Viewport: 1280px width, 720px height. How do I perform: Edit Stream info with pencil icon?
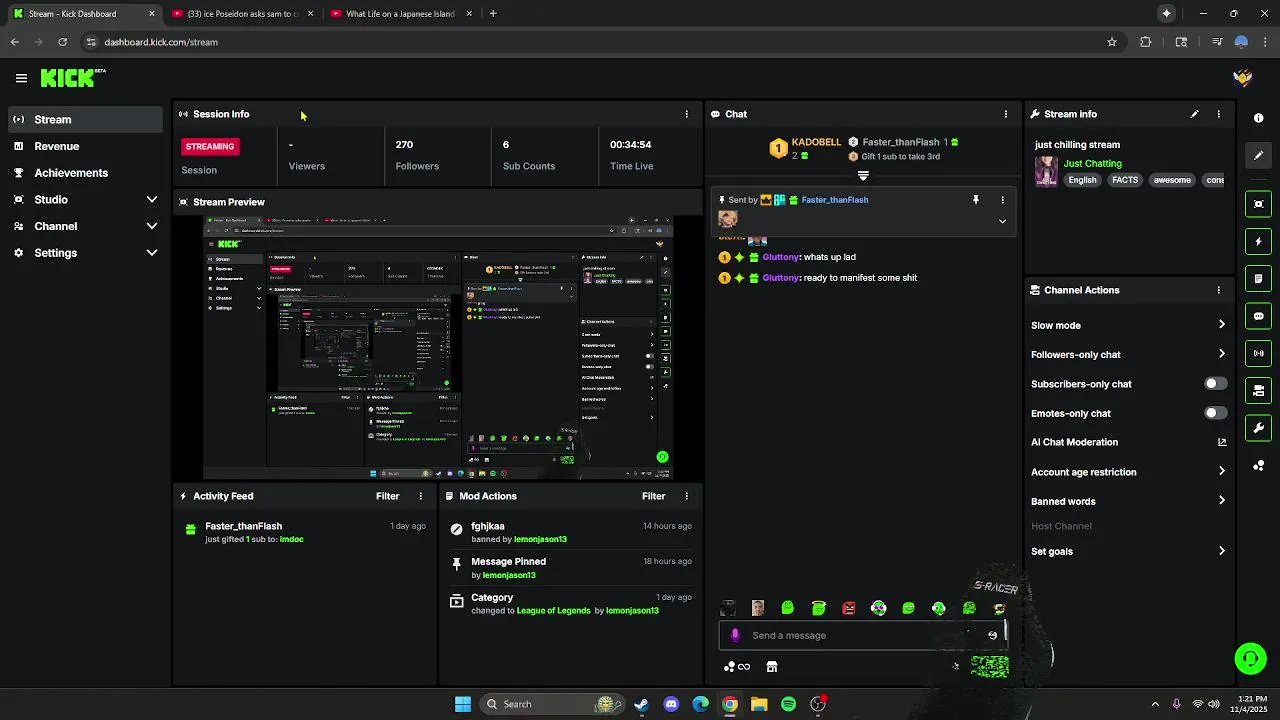(1194, 114)
